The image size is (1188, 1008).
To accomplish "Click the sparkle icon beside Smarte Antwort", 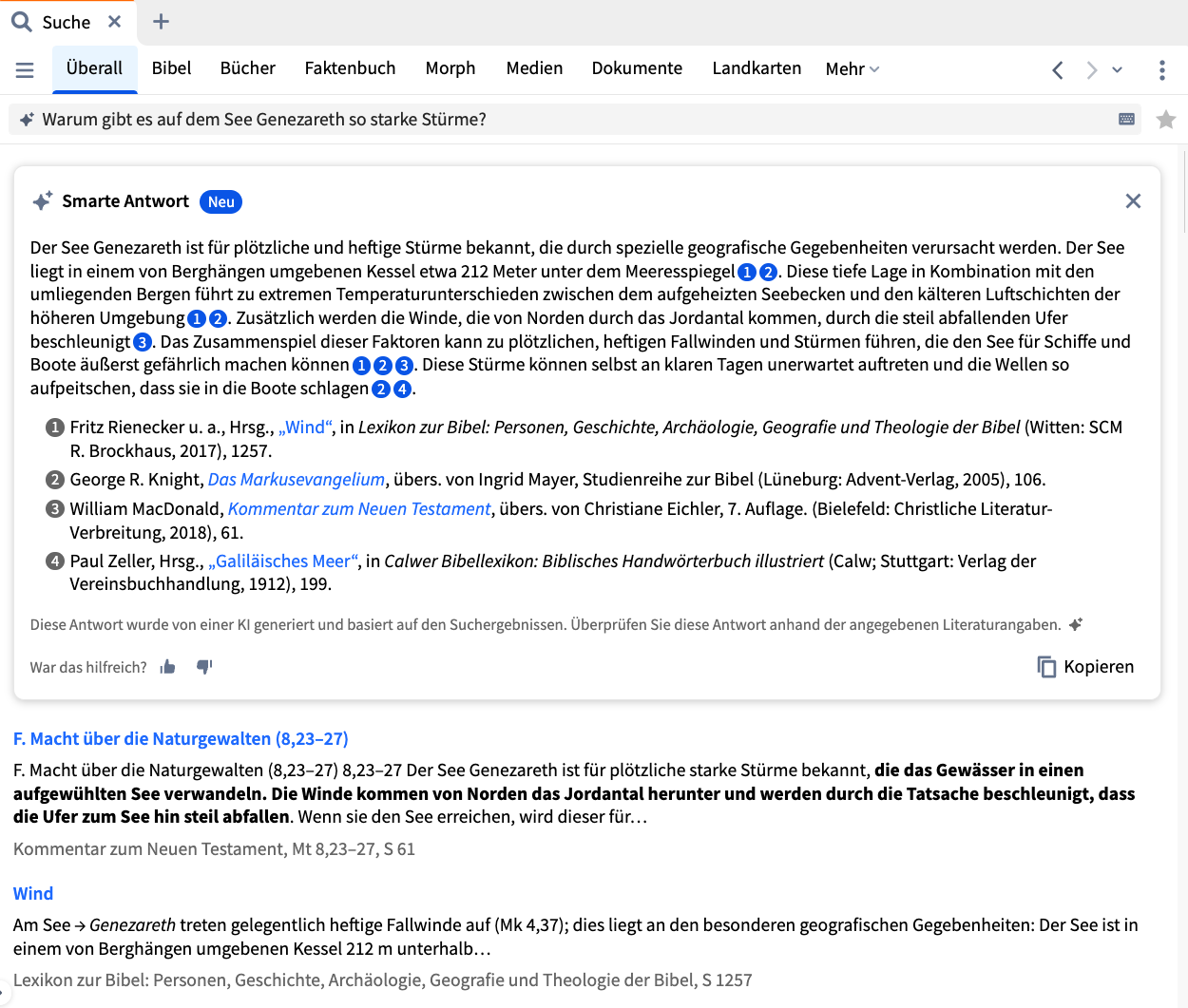I will (43, 201).
